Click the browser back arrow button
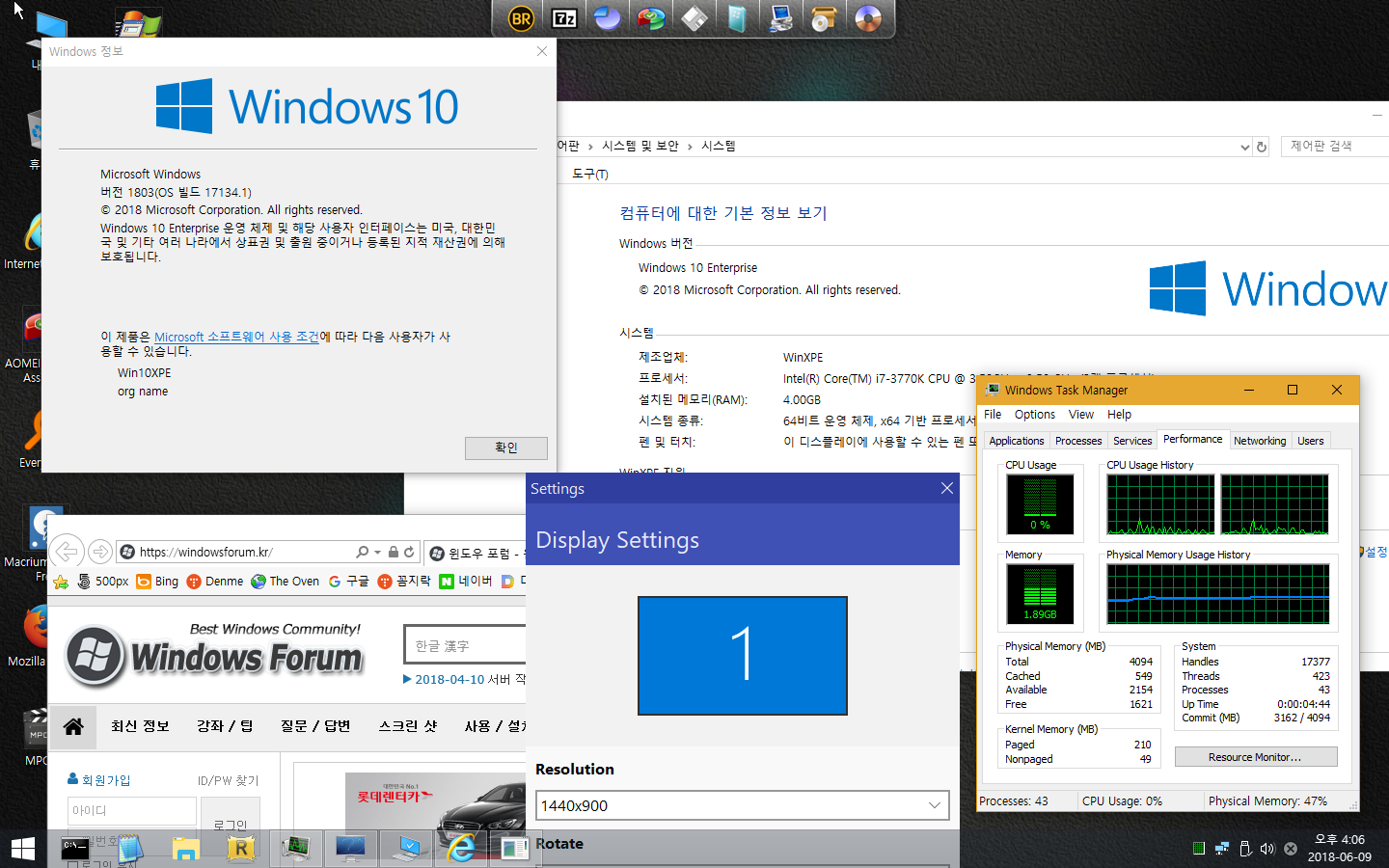The width and height of the screenshot is (1389, 868). pos(67,552)
